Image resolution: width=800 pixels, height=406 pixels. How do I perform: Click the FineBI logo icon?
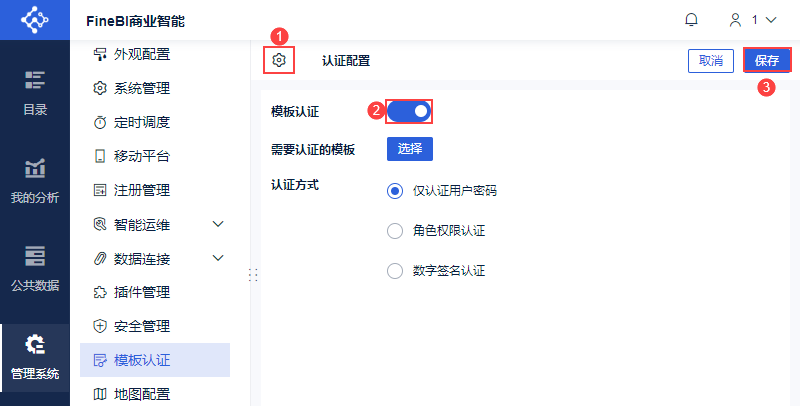[x=34, y=19]
